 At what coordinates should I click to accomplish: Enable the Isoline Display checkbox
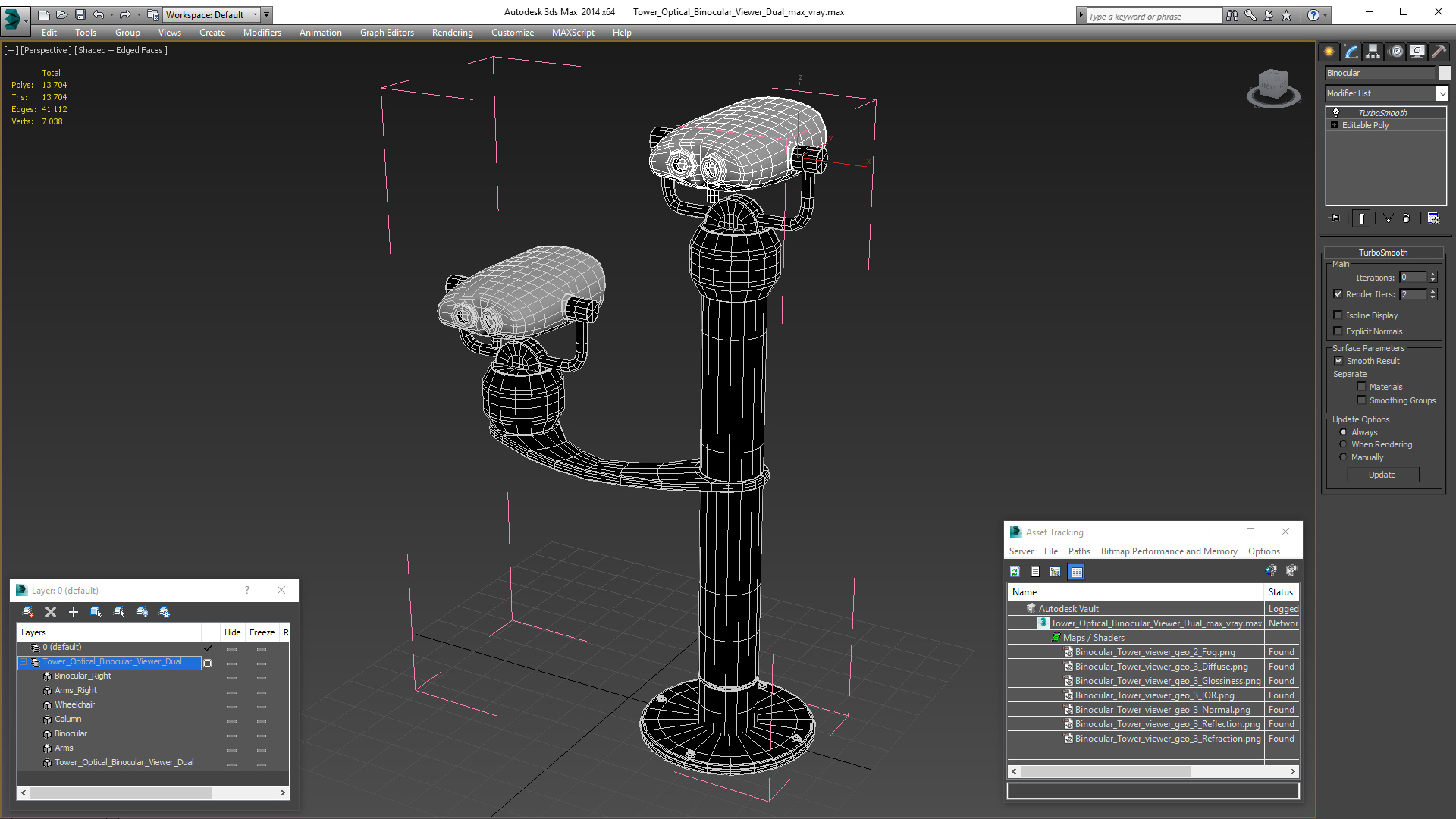coord(1338,315)
